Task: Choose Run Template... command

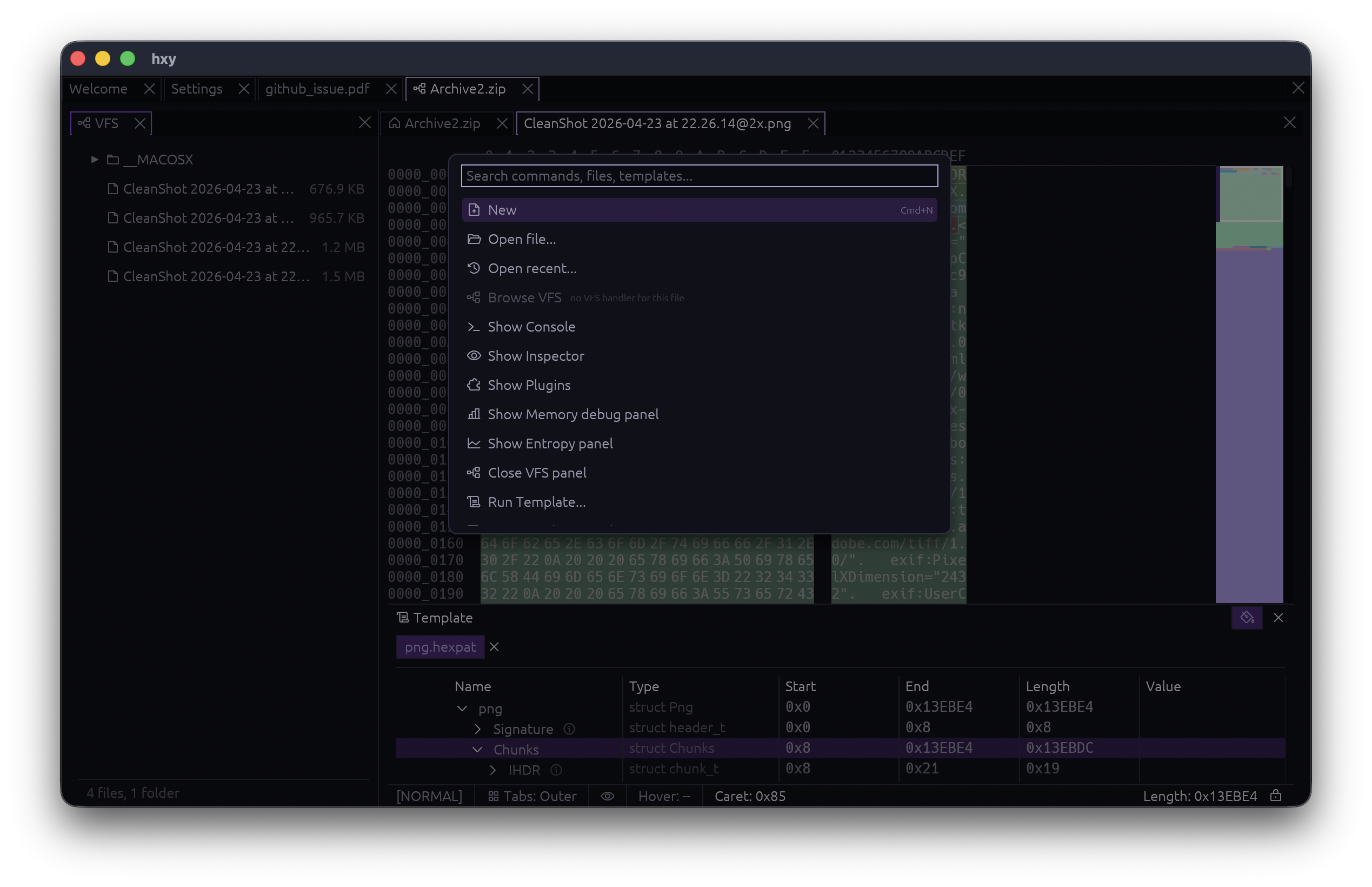Action: coord(698,502)
